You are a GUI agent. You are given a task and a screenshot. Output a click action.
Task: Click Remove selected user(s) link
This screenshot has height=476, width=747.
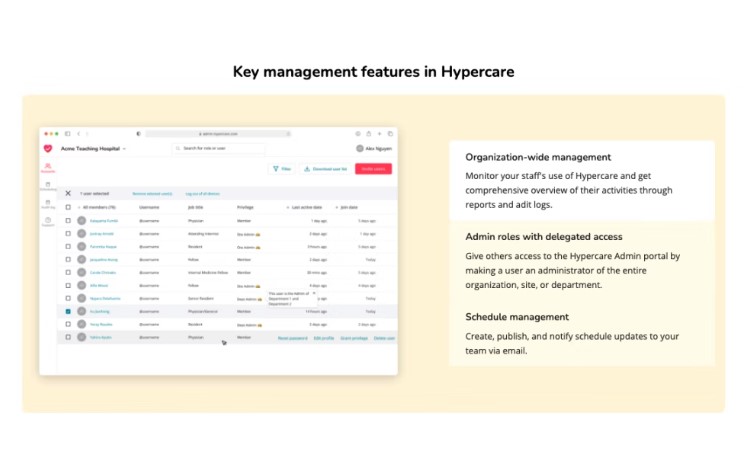click(152, 194)
